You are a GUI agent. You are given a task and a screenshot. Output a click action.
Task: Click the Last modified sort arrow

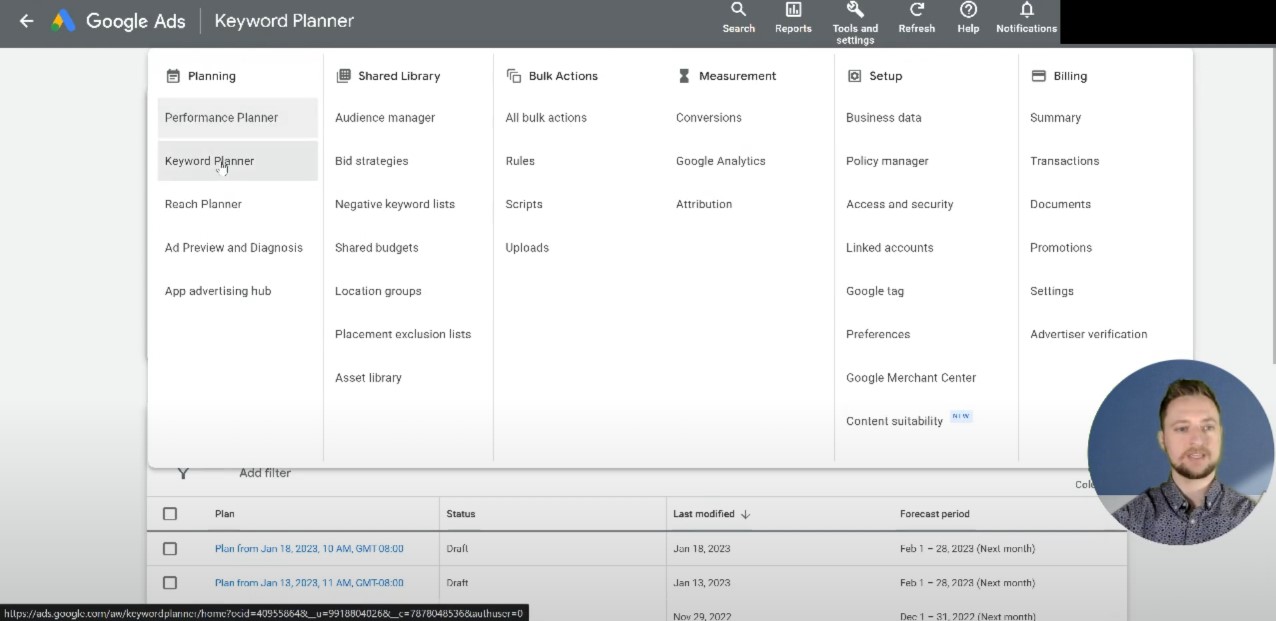click(745, 514)
